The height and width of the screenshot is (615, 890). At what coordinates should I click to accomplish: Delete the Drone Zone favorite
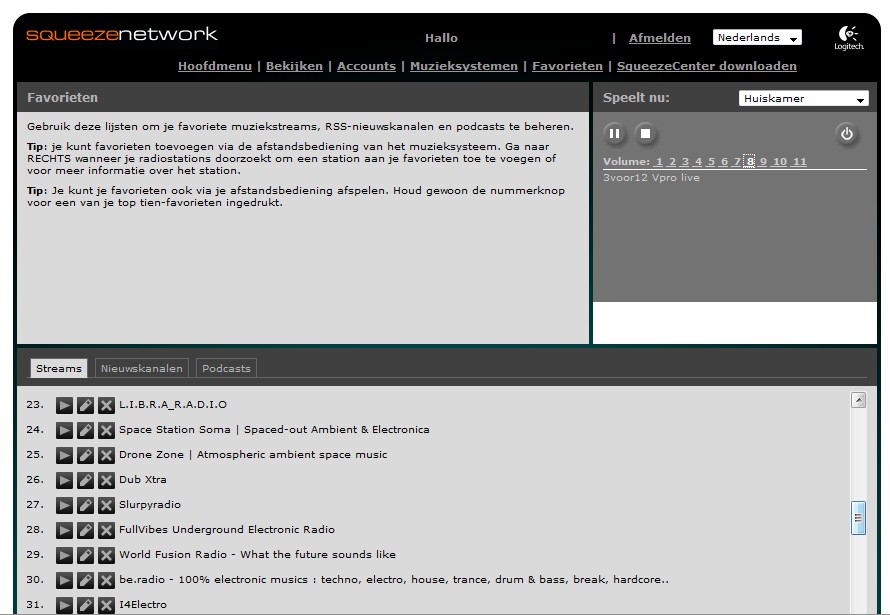point(106,455)
